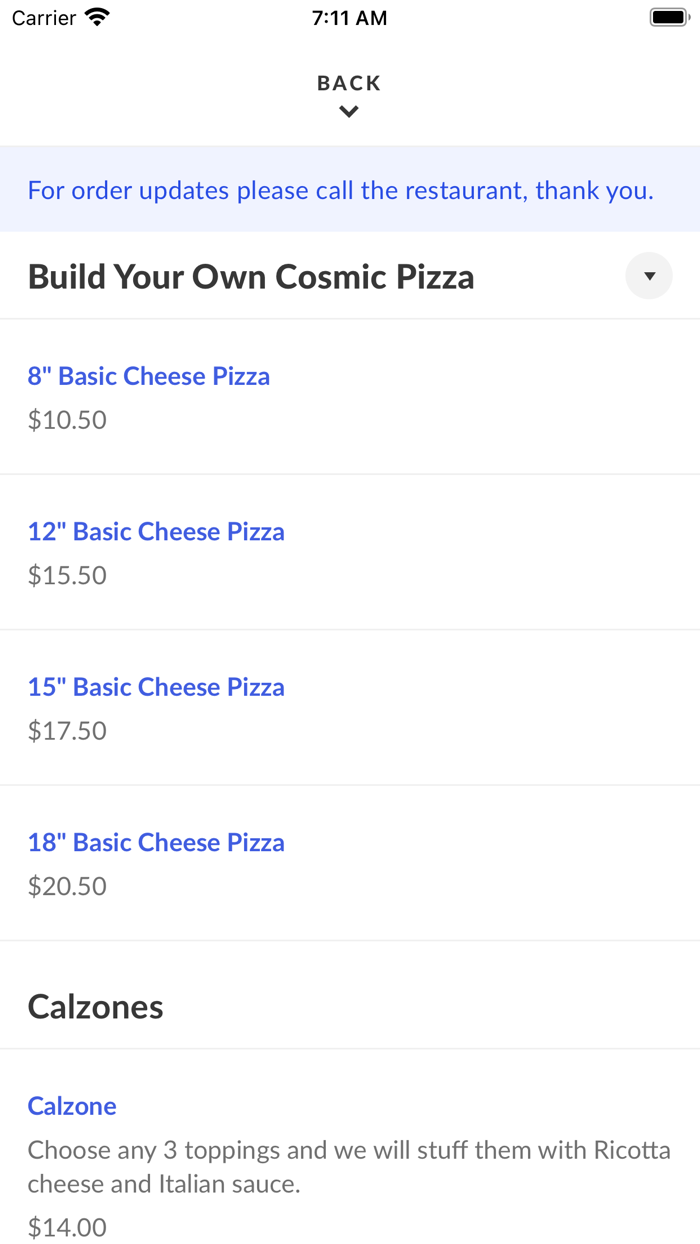Viewport: 700px width, 1244px height.
Task: Tap the Wi-Fi signal icon
Action: coord(95,17)
